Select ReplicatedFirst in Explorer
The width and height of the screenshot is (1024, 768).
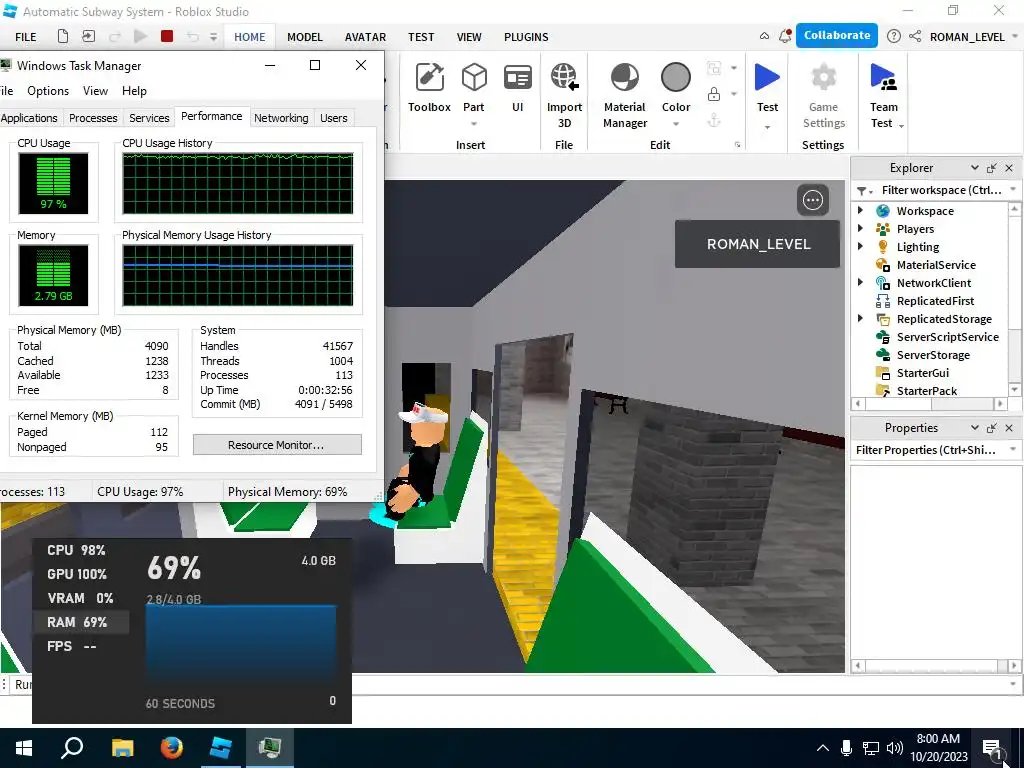(x=935, y=301)
